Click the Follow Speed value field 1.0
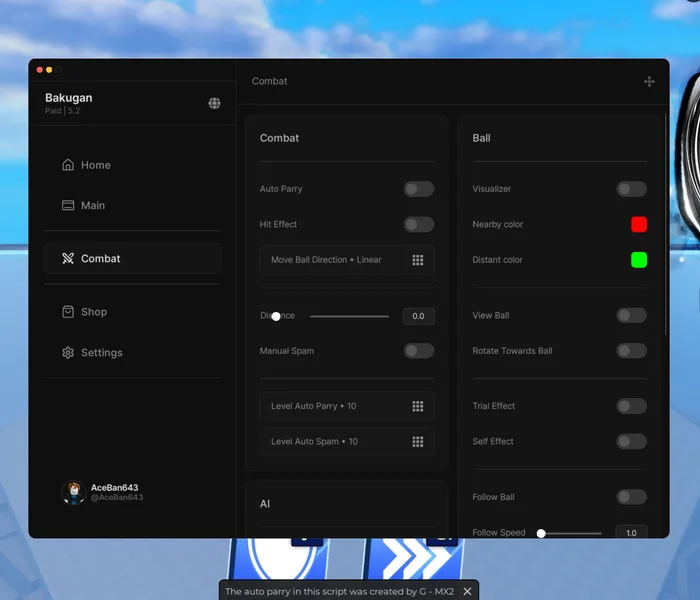700x600 pixels. coord(631,532)
